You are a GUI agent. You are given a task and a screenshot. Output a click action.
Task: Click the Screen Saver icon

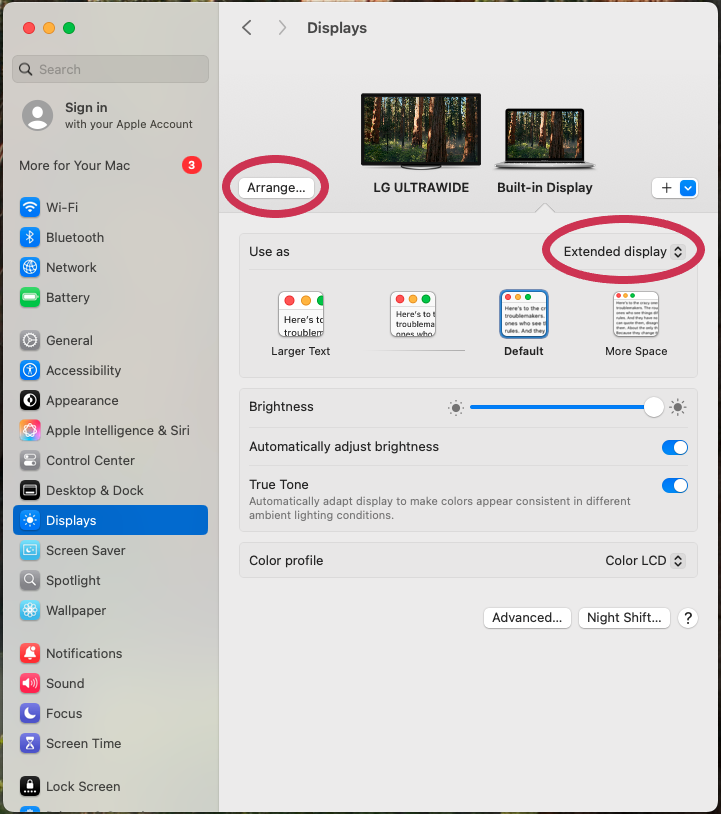(x=30, y=550)
